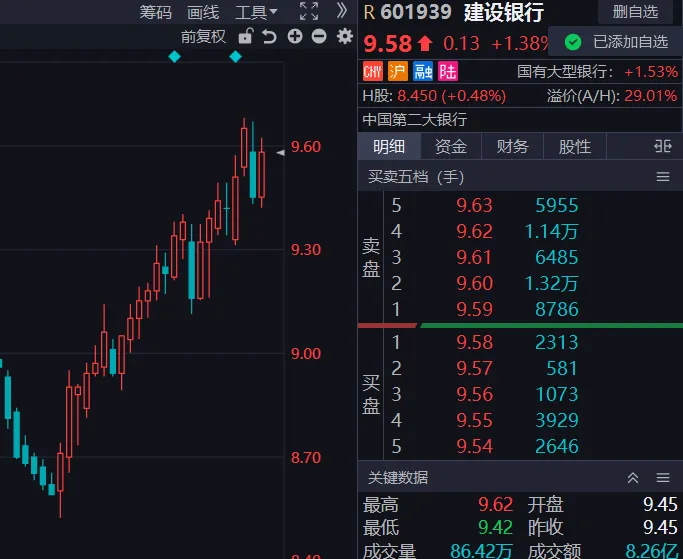Click the stock code 601939
This screenshot has width=683, height=559.
pyautogui.click(x=416, y=12)
